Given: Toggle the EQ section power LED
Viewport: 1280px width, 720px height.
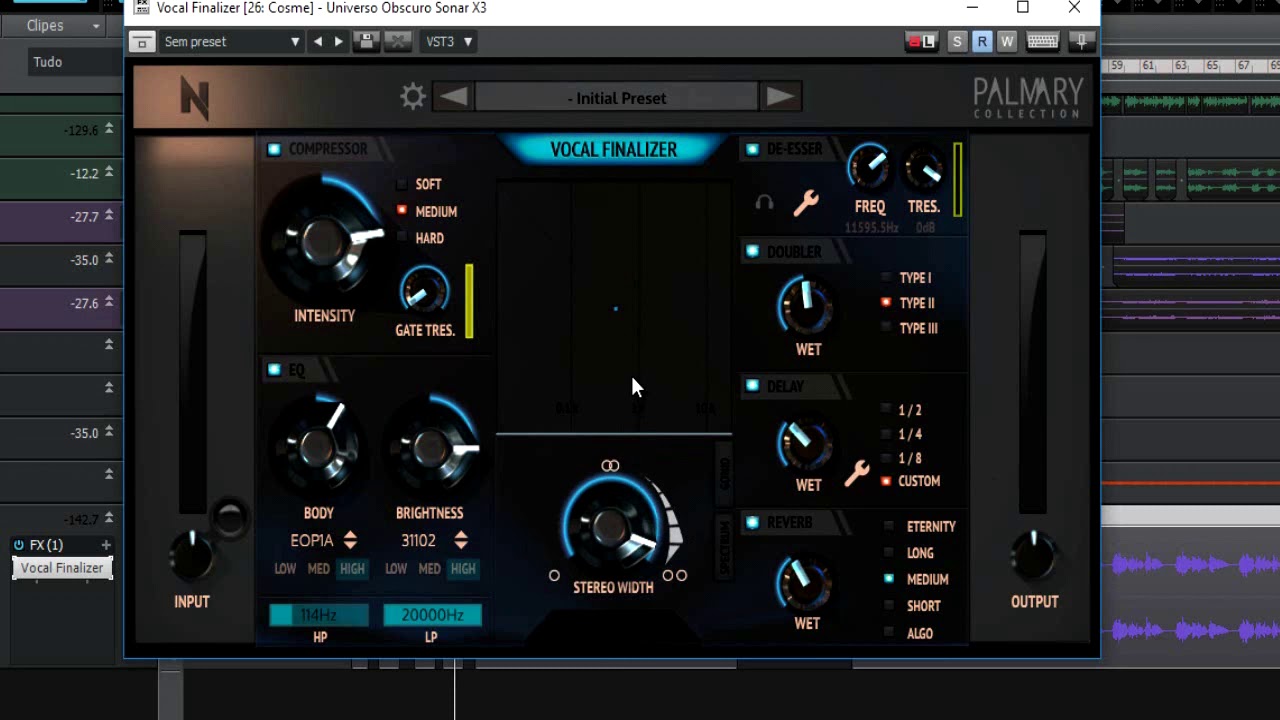Looking at the screenshot, I should point(274,370).
